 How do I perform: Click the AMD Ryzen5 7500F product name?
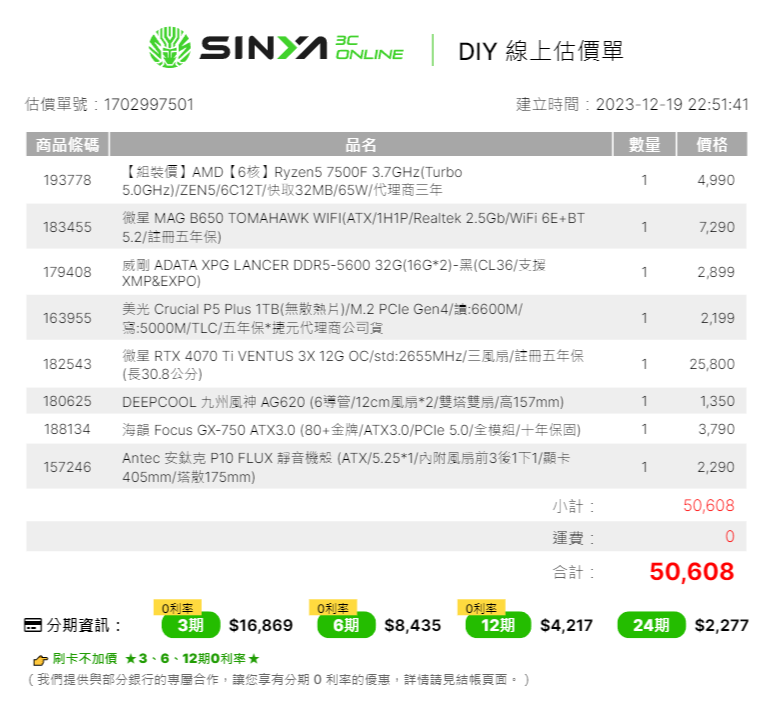[x=292, y=180]
